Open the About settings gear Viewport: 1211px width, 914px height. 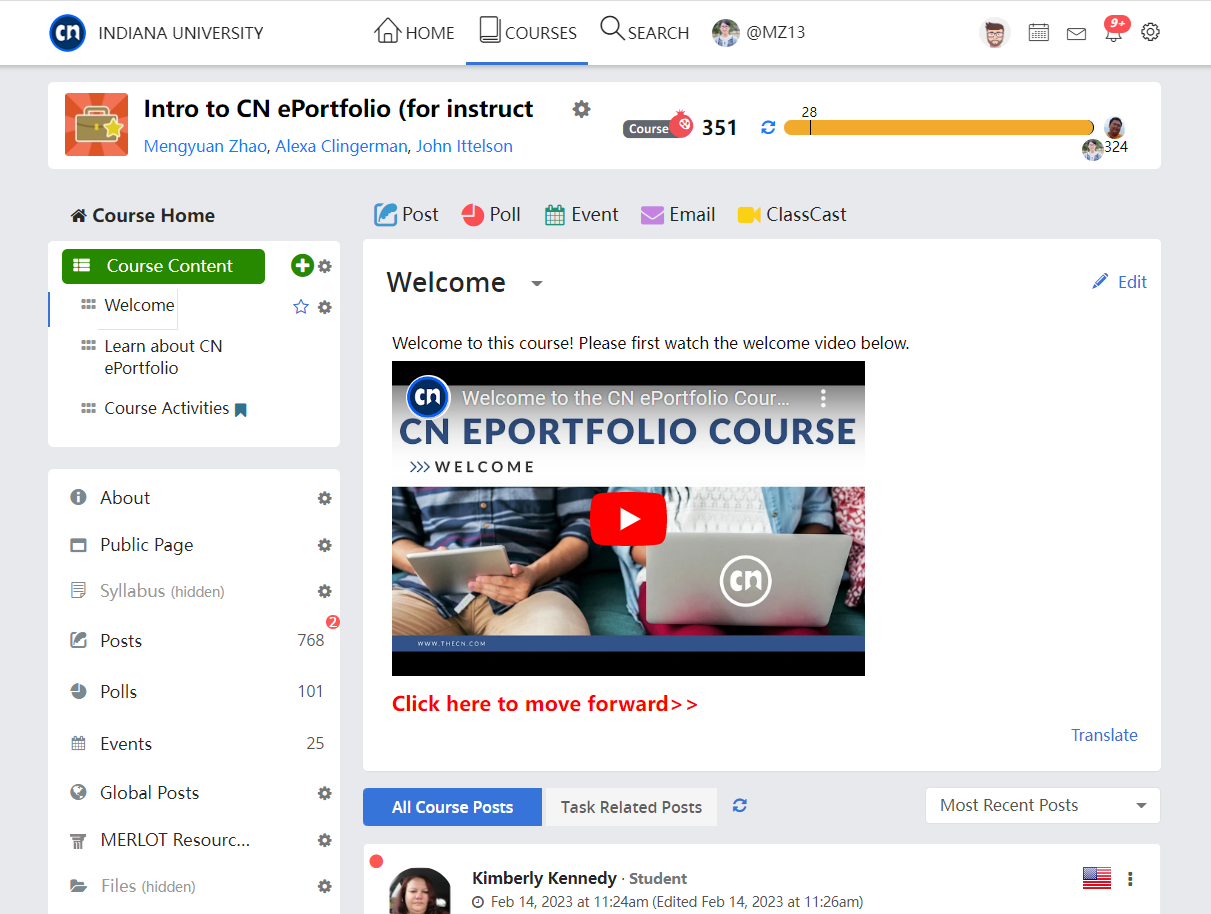(x=325, y=498)
